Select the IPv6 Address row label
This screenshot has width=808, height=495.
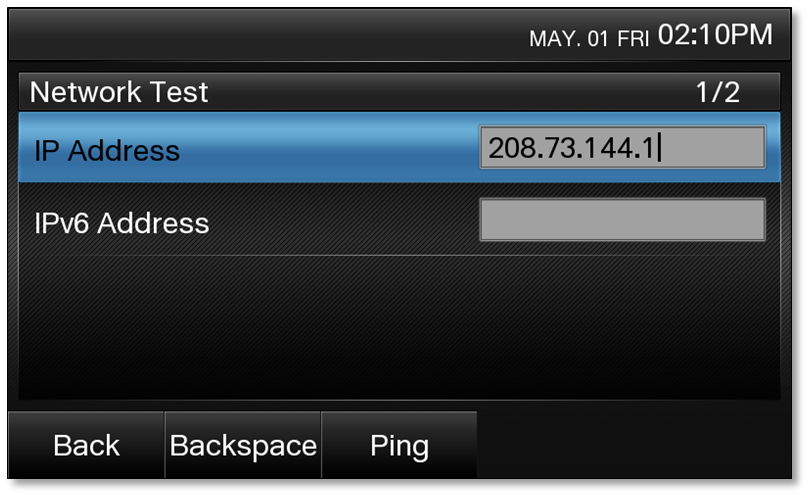coord(122,222)
